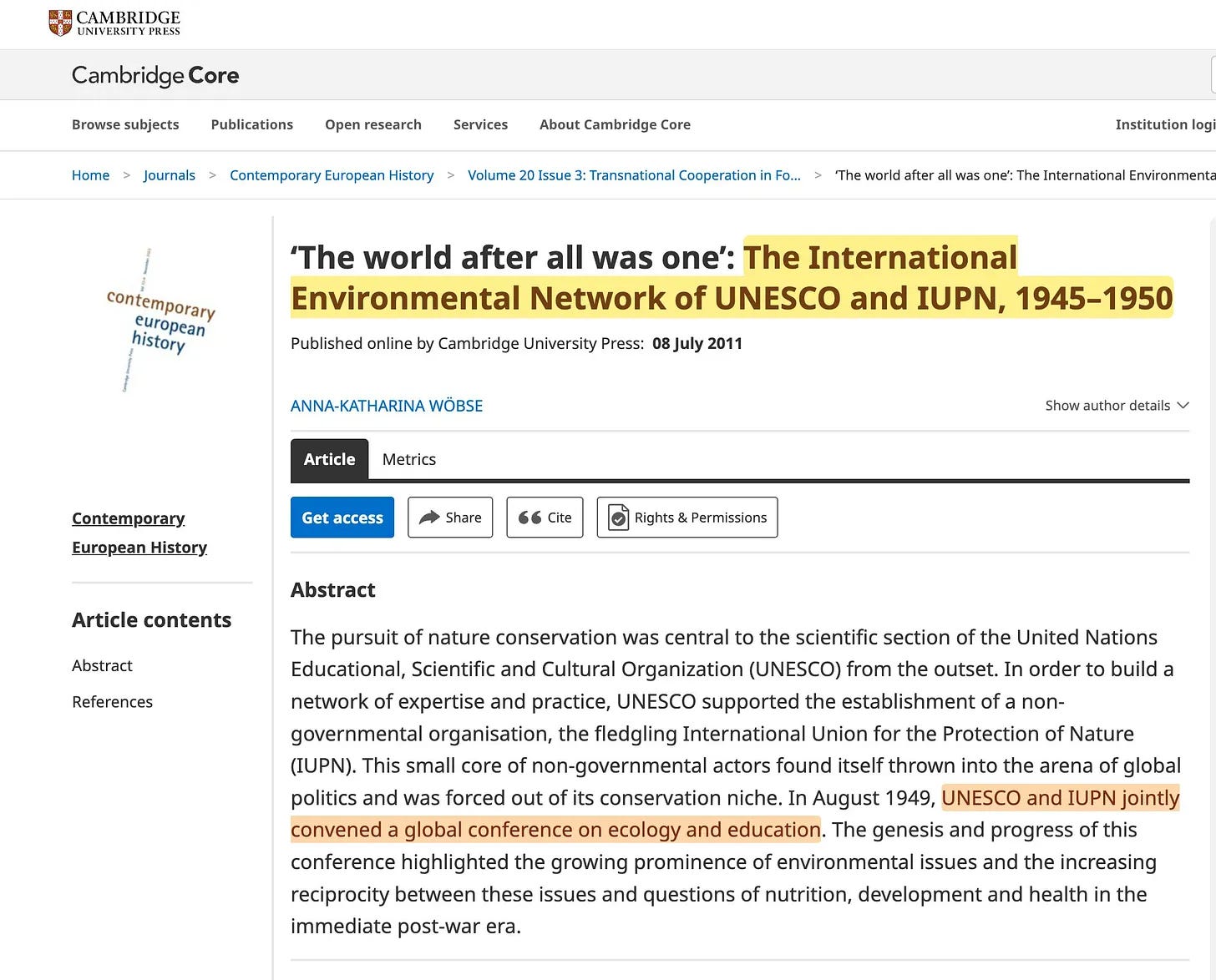Switch to the Metrics tab

pyautogui.click(x=409, y=459)
